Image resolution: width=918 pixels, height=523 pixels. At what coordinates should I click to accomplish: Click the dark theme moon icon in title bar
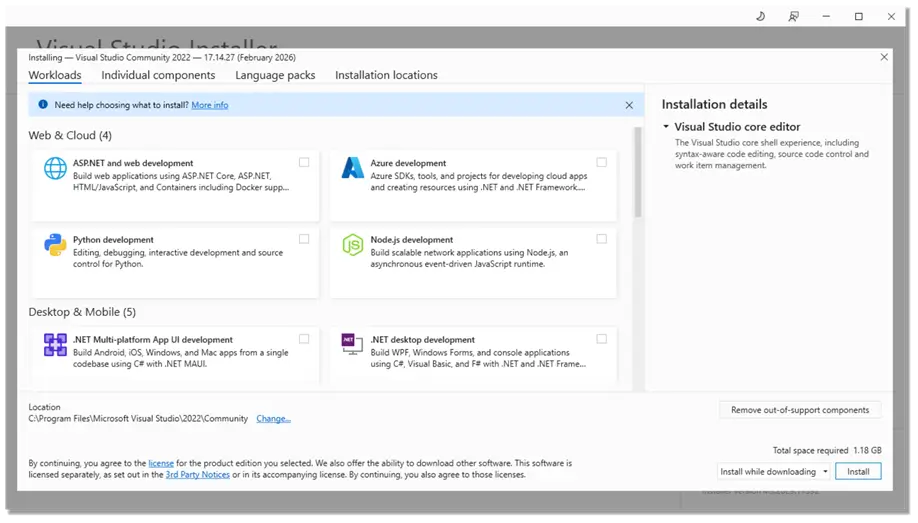tap(760, 16)
